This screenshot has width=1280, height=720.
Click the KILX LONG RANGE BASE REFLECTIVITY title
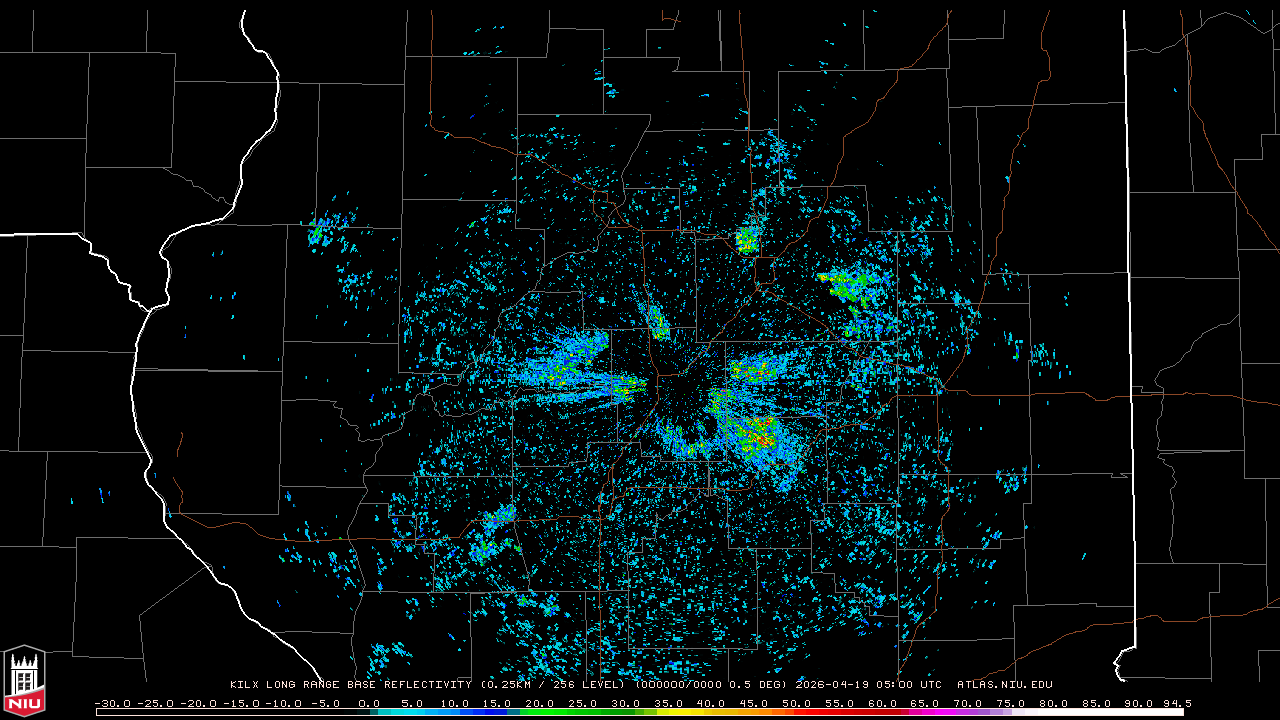[x=350, y=685]
